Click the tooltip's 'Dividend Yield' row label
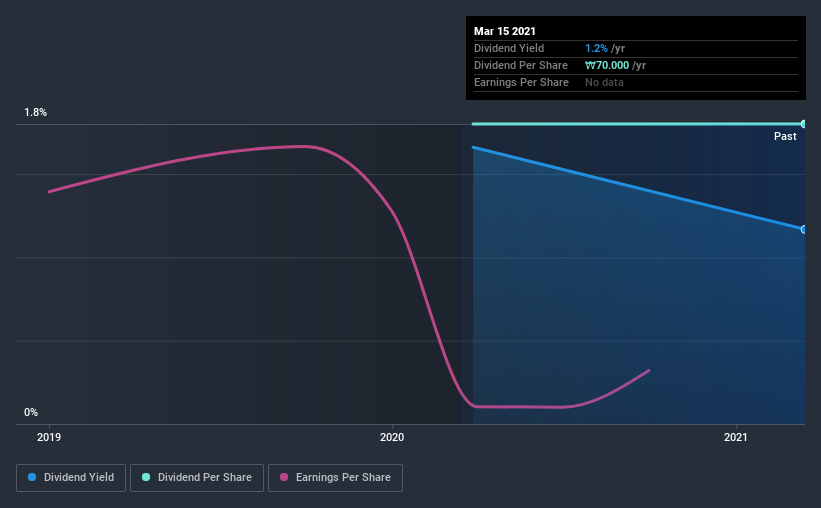The width and height of the screenshot is (821, 508). 509,48
